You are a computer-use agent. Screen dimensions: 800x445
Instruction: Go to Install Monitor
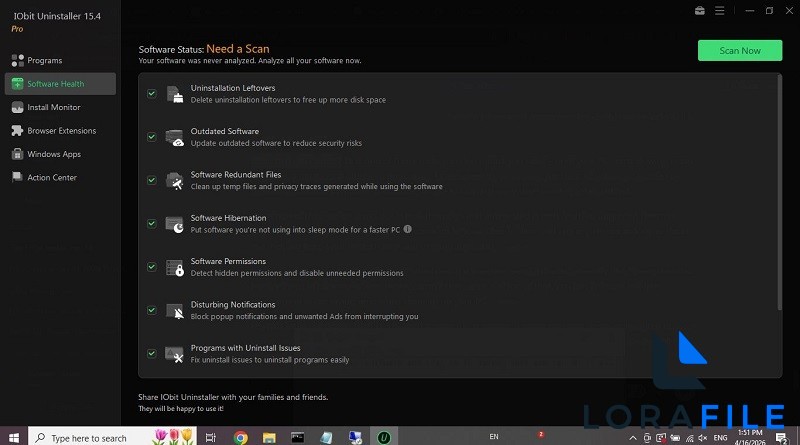pyautogui.click(x=60, y=108)
